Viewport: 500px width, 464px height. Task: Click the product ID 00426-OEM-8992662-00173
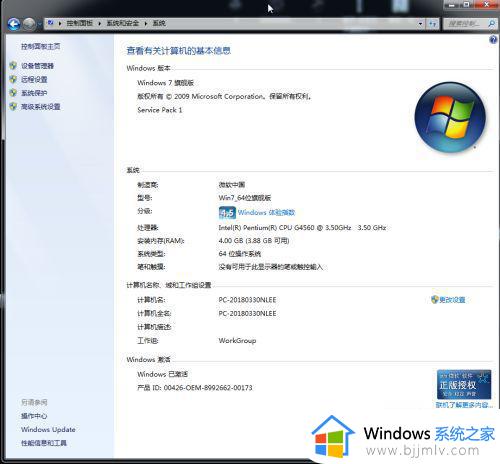pos(208,388)
